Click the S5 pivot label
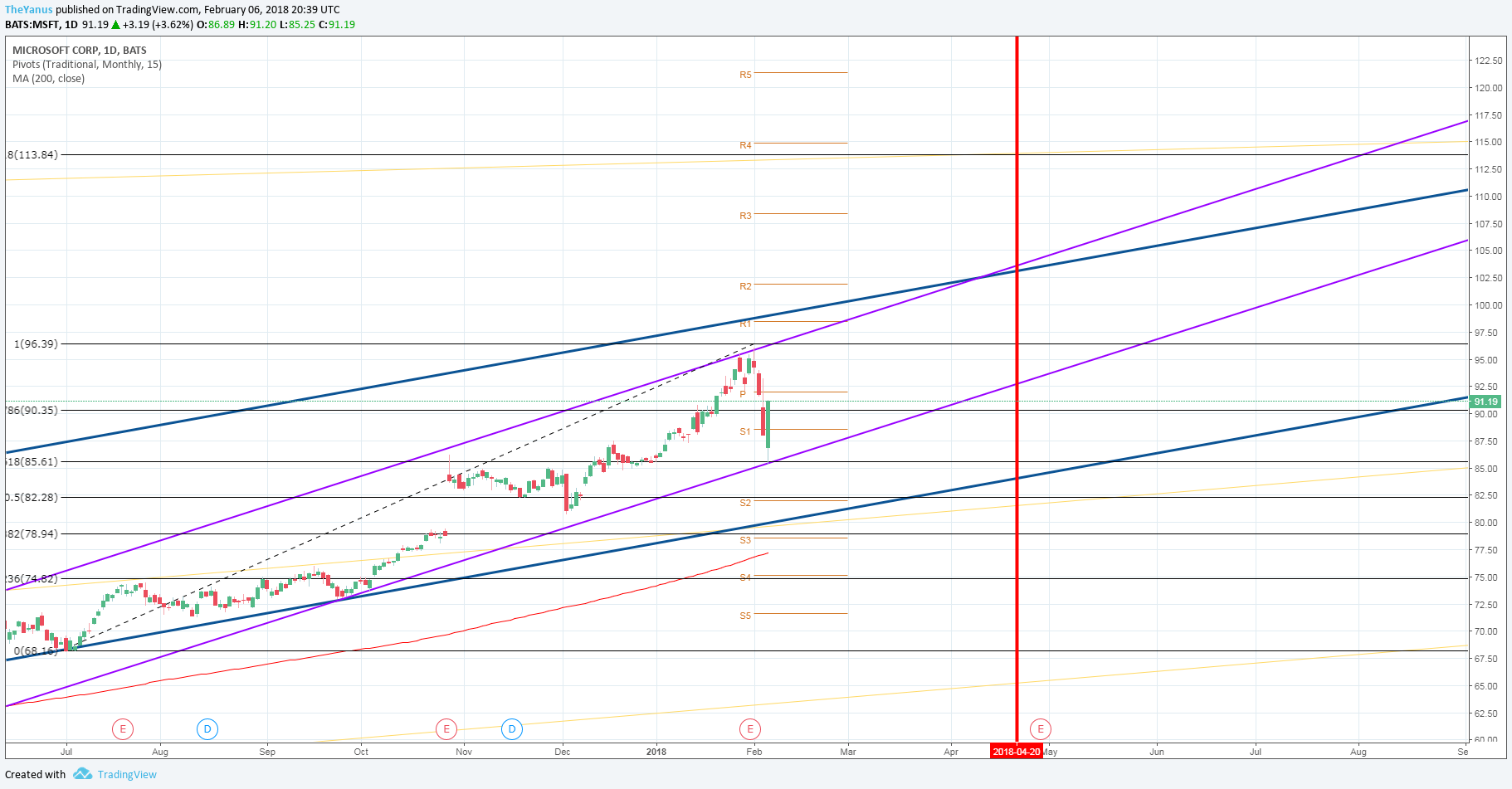 coord(745,616)
